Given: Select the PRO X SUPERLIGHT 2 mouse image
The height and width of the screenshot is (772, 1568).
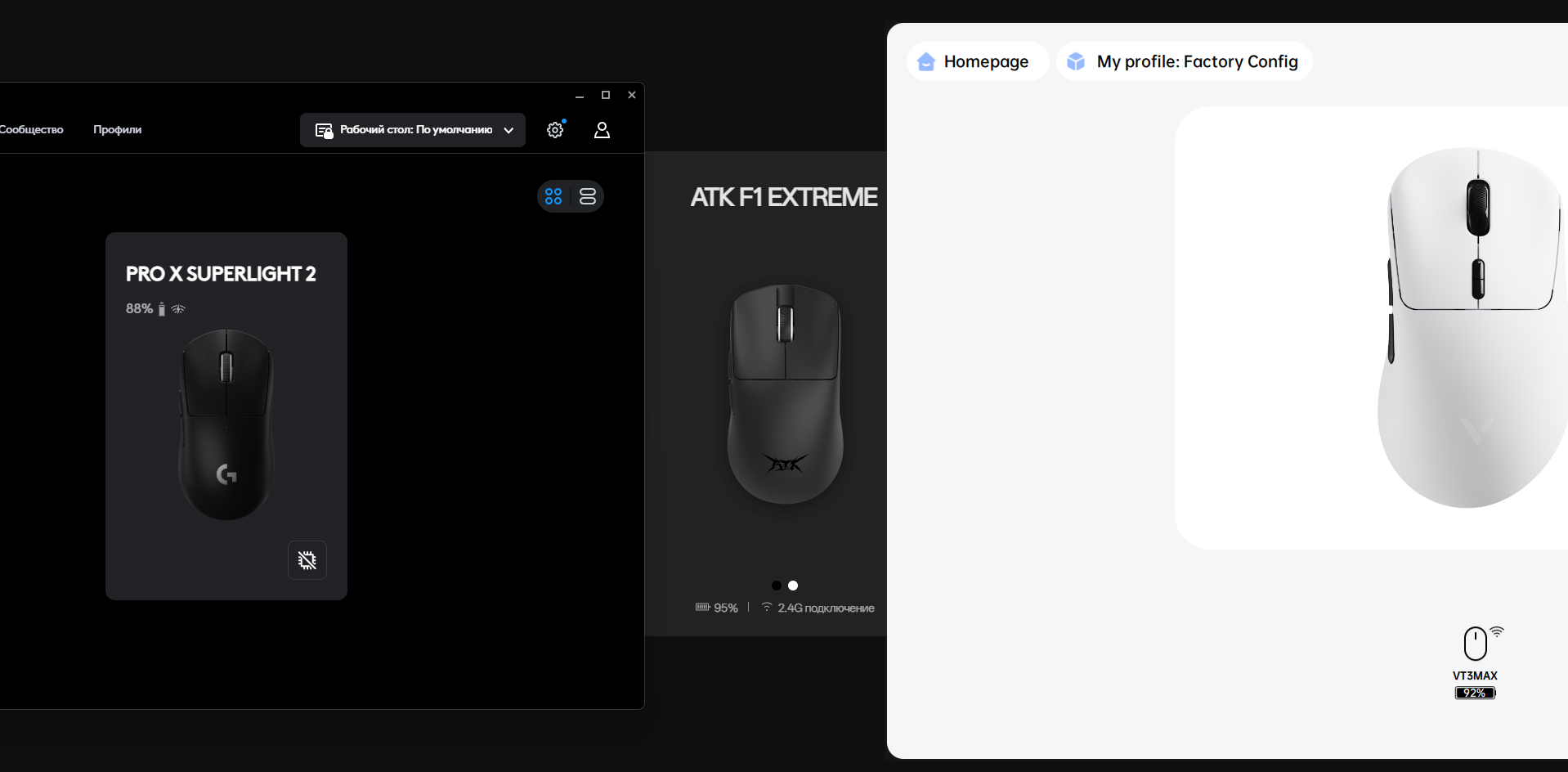Looking at the screenshot, I should pyautogui.click(x=226, y=424).
